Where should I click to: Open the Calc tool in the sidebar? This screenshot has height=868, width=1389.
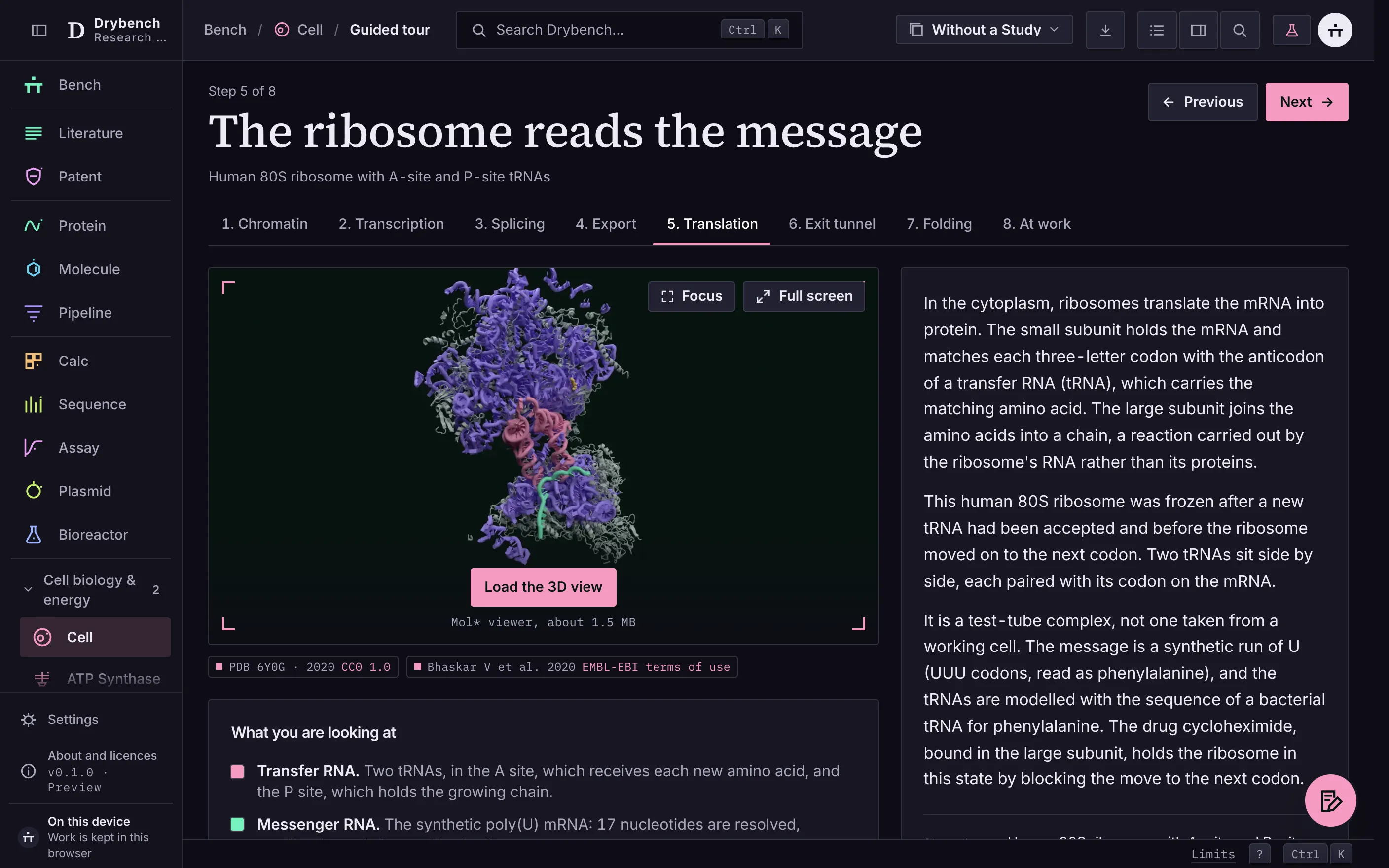pyautogui.click(x=91, y=361)
